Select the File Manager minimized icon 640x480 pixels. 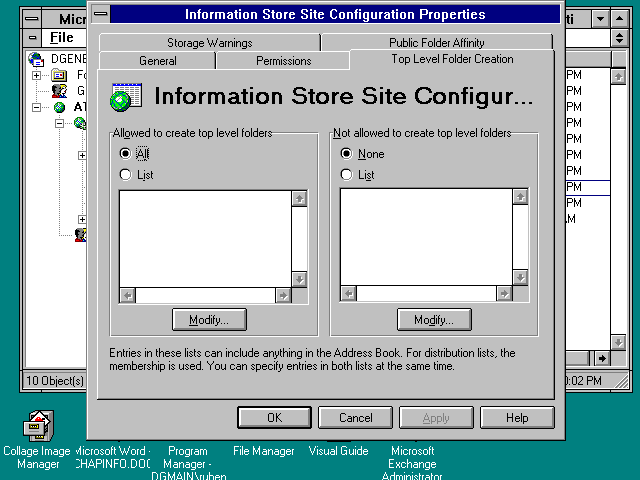[264, 451]
